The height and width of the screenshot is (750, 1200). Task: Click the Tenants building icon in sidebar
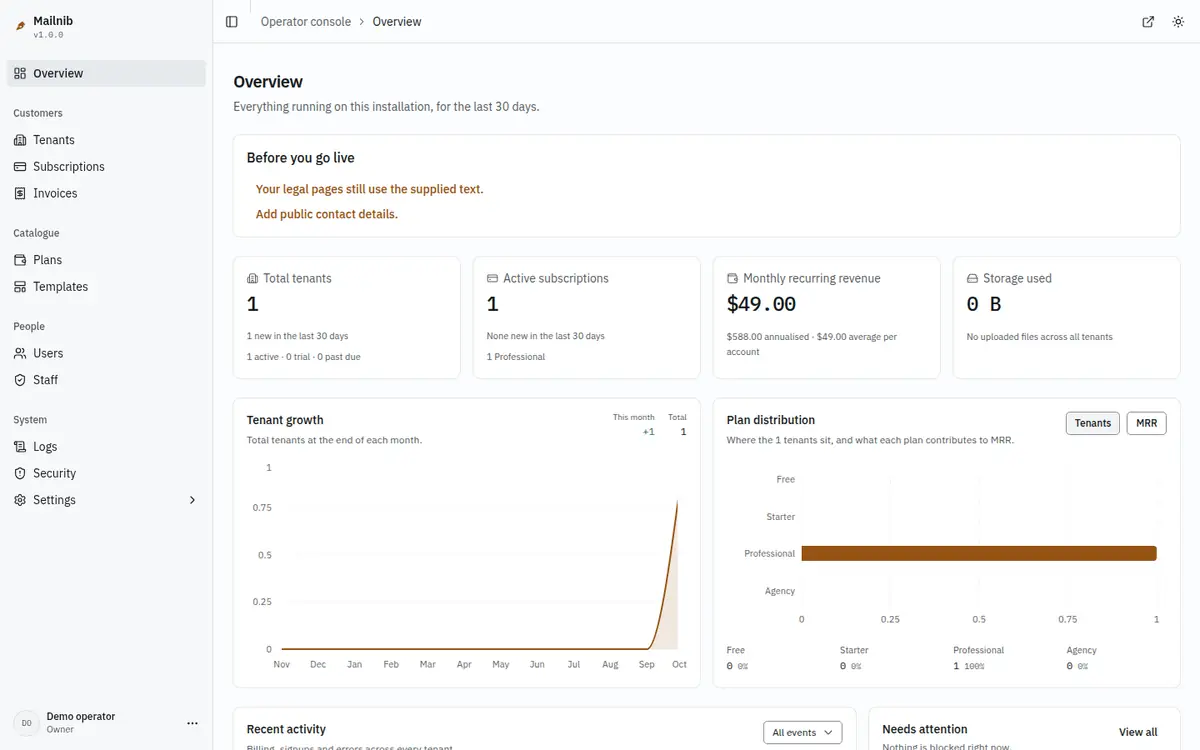click(x=20, y=140)
